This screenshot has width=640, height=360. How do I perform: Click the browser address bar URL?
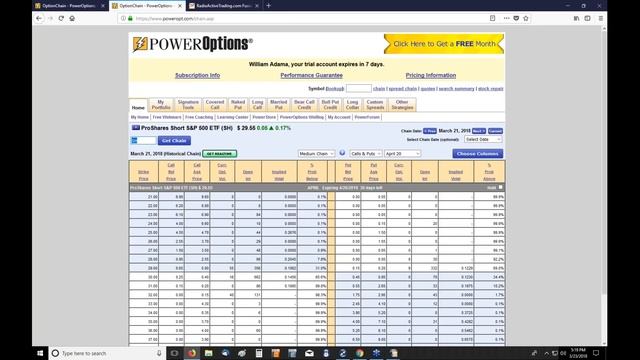[175, 19]
